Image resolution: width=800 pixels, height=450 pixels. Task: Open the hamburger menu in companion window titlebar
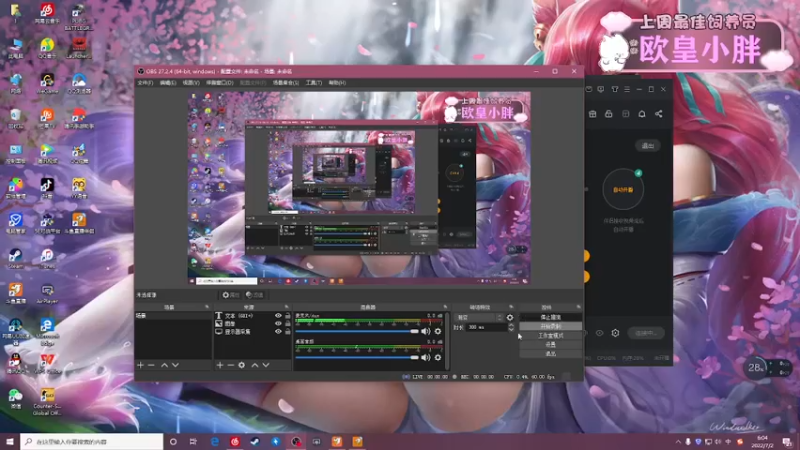[x=627, y=89]
